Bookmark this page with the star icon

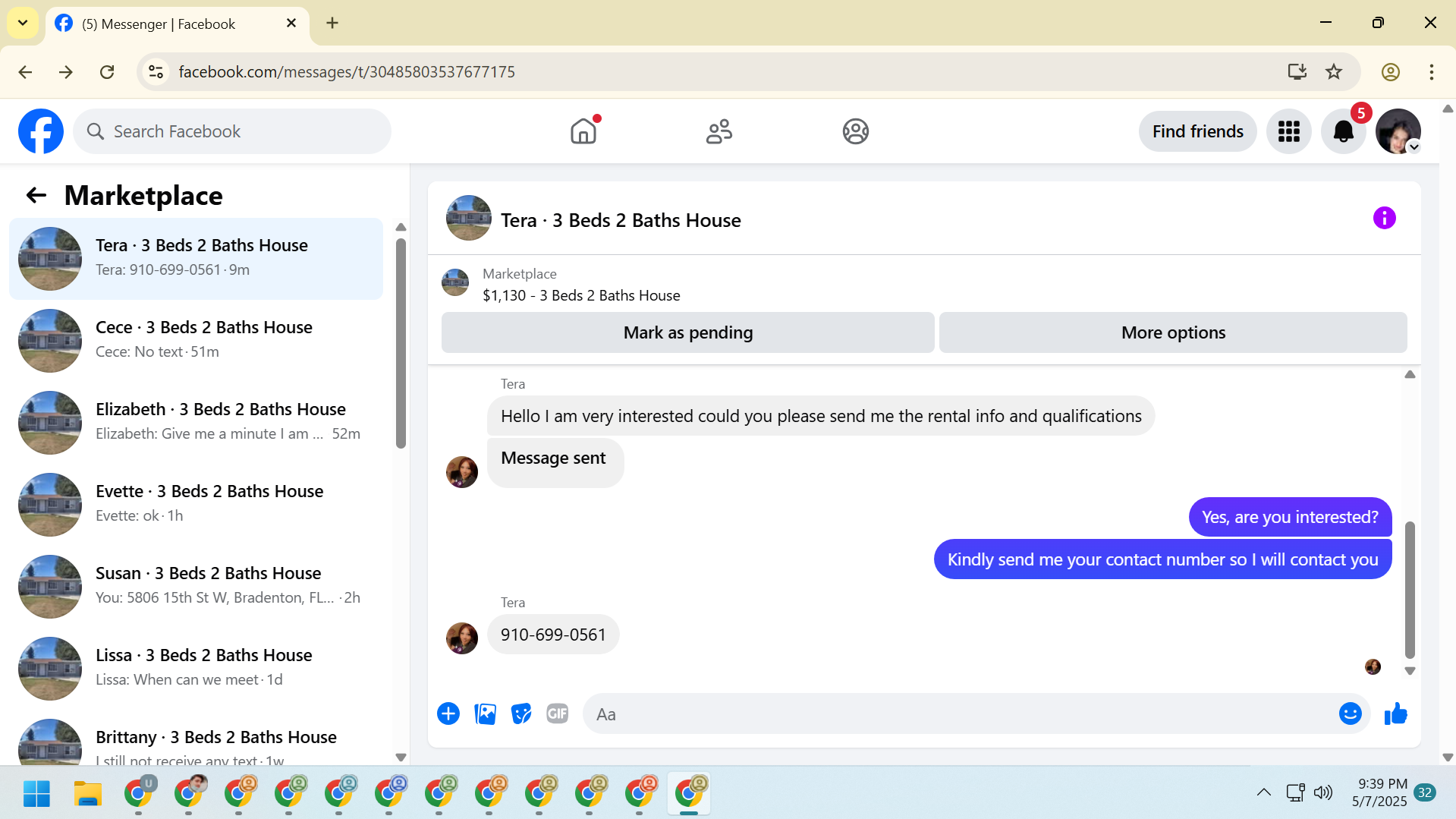pyautogui.click(x=1333, y=72)
